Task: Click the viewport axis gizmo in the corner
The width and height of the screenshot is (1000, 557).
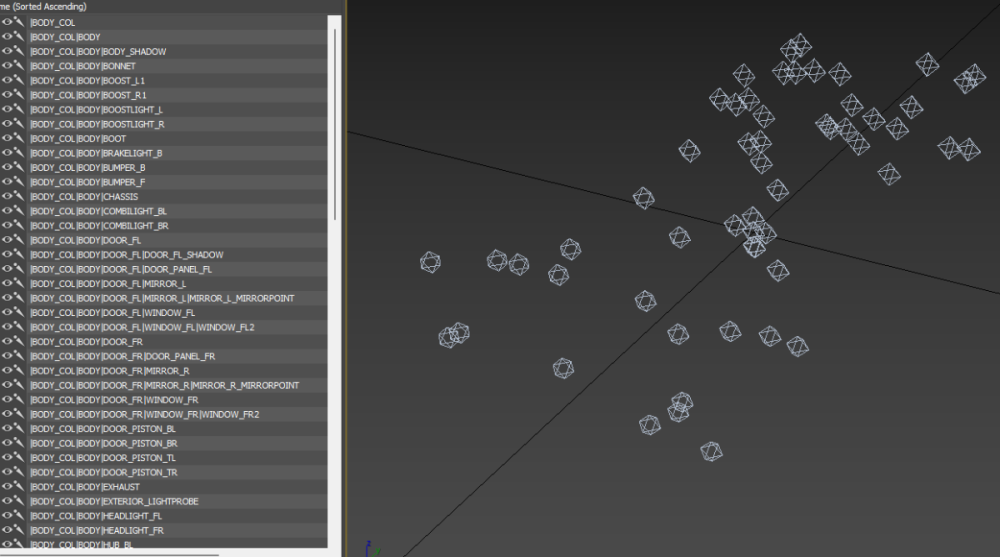Action: (x=369, y=548)
